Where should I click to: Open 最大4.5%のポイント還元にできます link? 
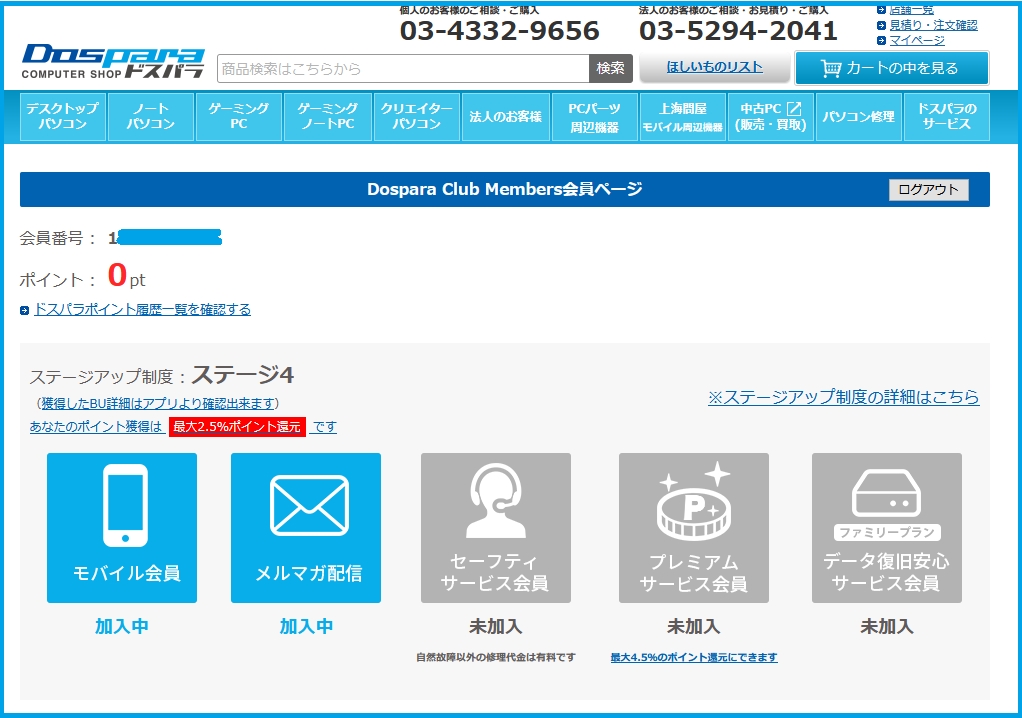(694, 657)
